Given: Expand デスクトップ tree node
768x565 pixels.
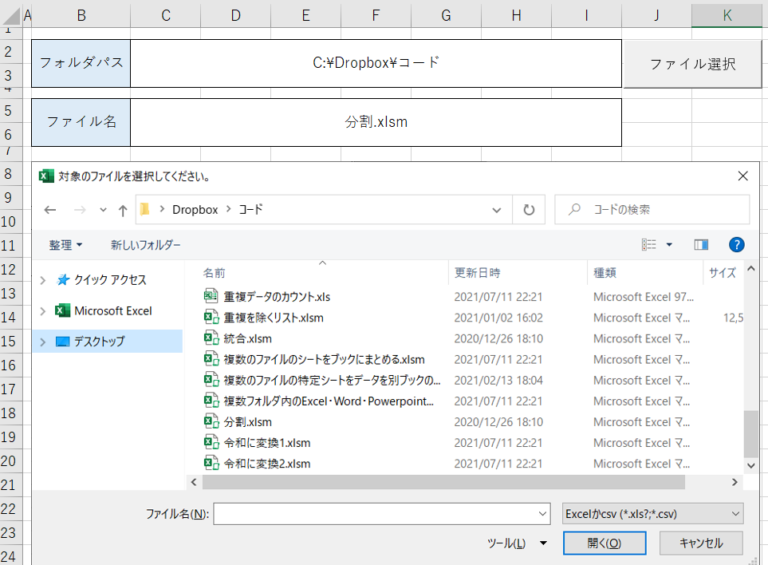Looking at the screenshot, I should point(43,342).
